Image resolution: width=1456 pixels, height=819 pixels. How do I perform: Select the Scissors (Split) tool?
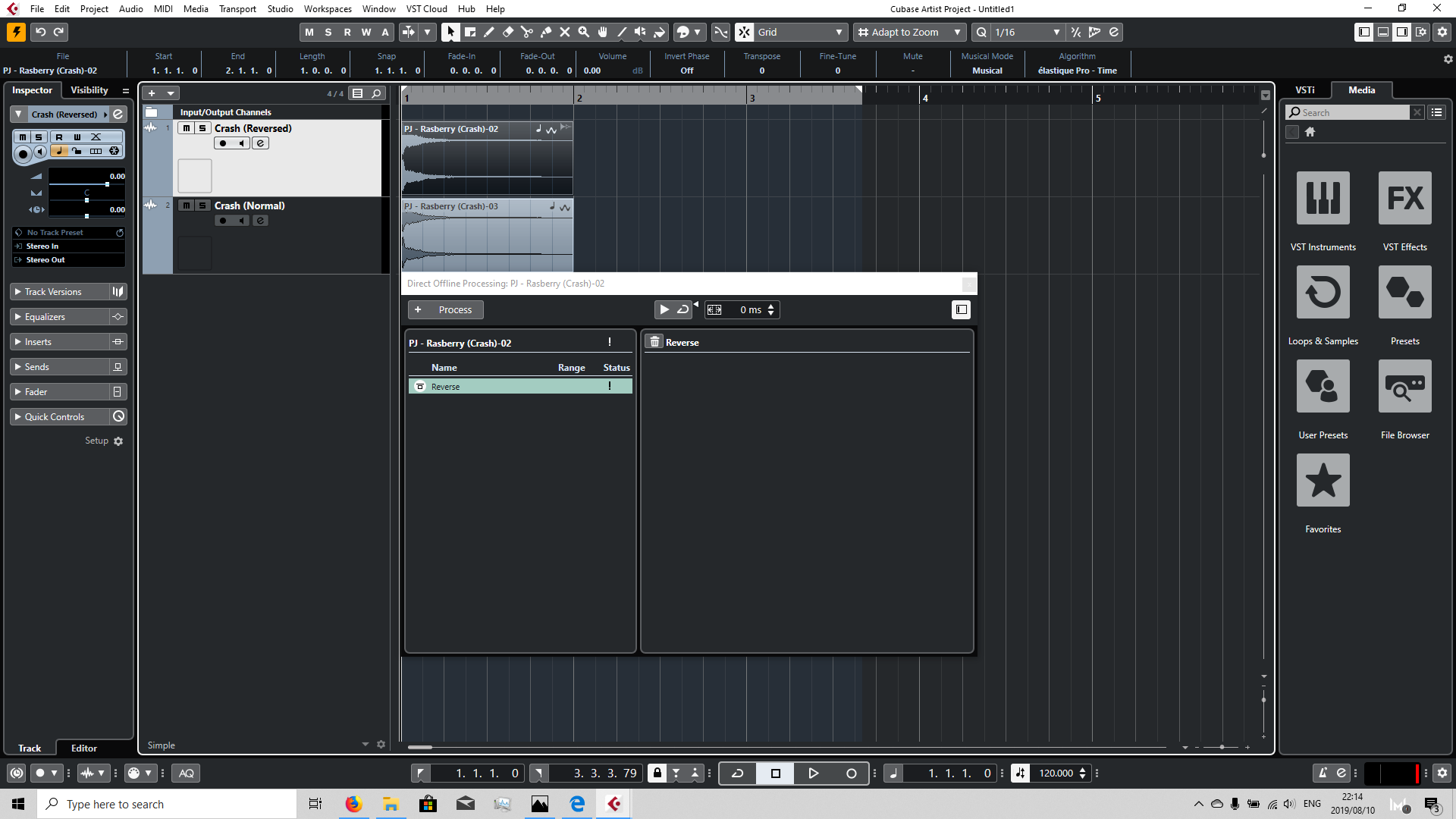pos(527,32)
